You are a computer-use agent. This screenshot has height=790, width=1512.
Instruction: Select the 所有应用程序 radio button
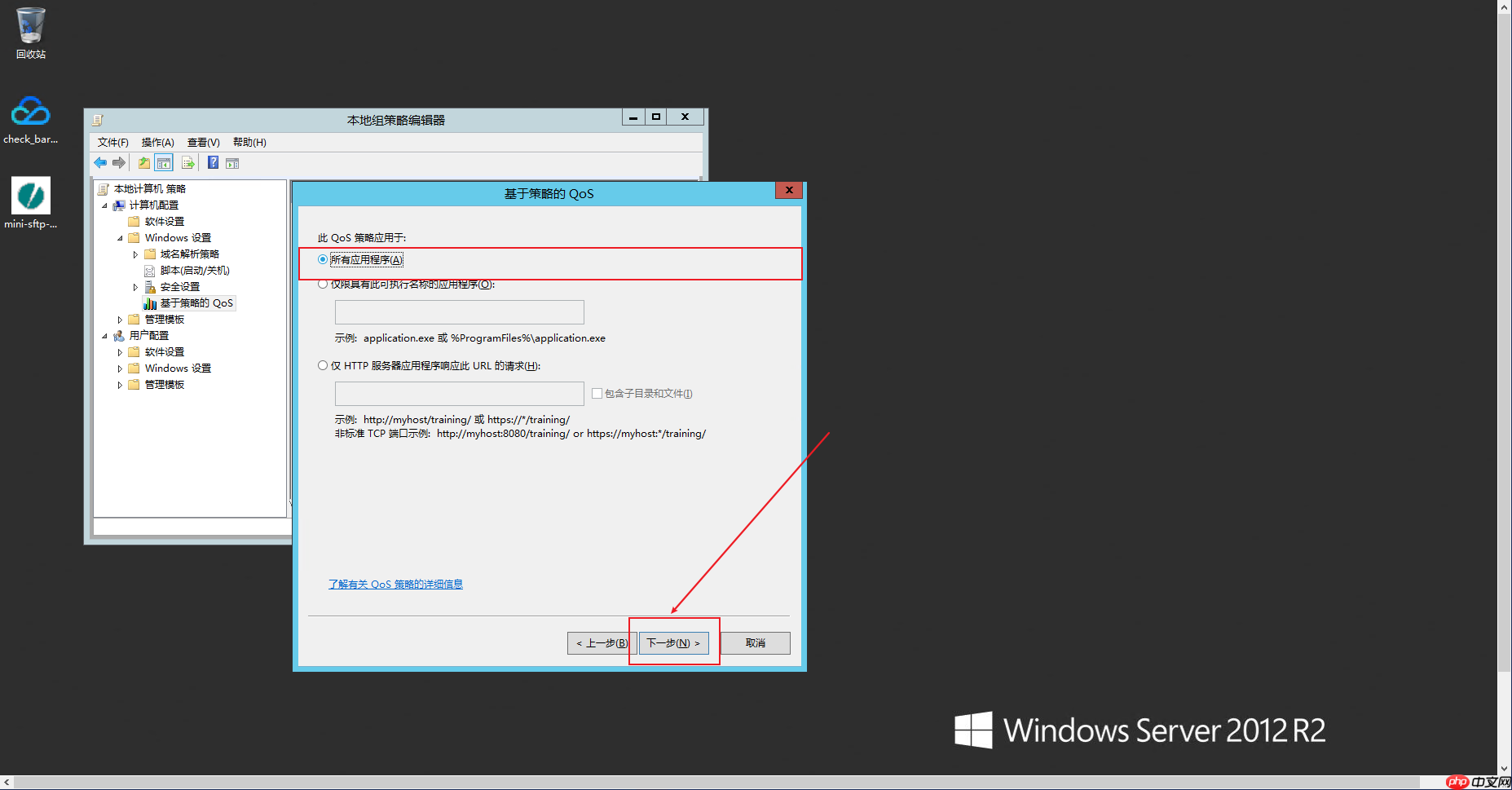coord(323,258)
